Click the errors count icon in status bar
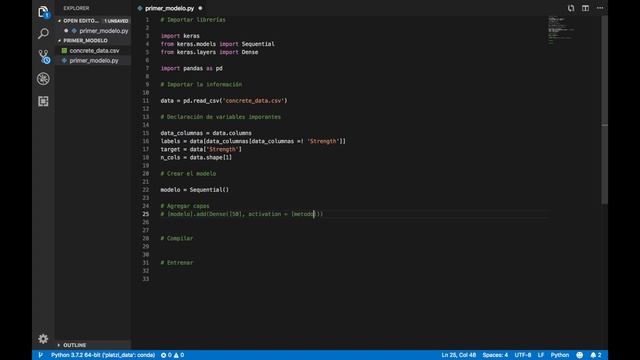The image size is (640, 360). pyautogui.click(x=163, y=355)
